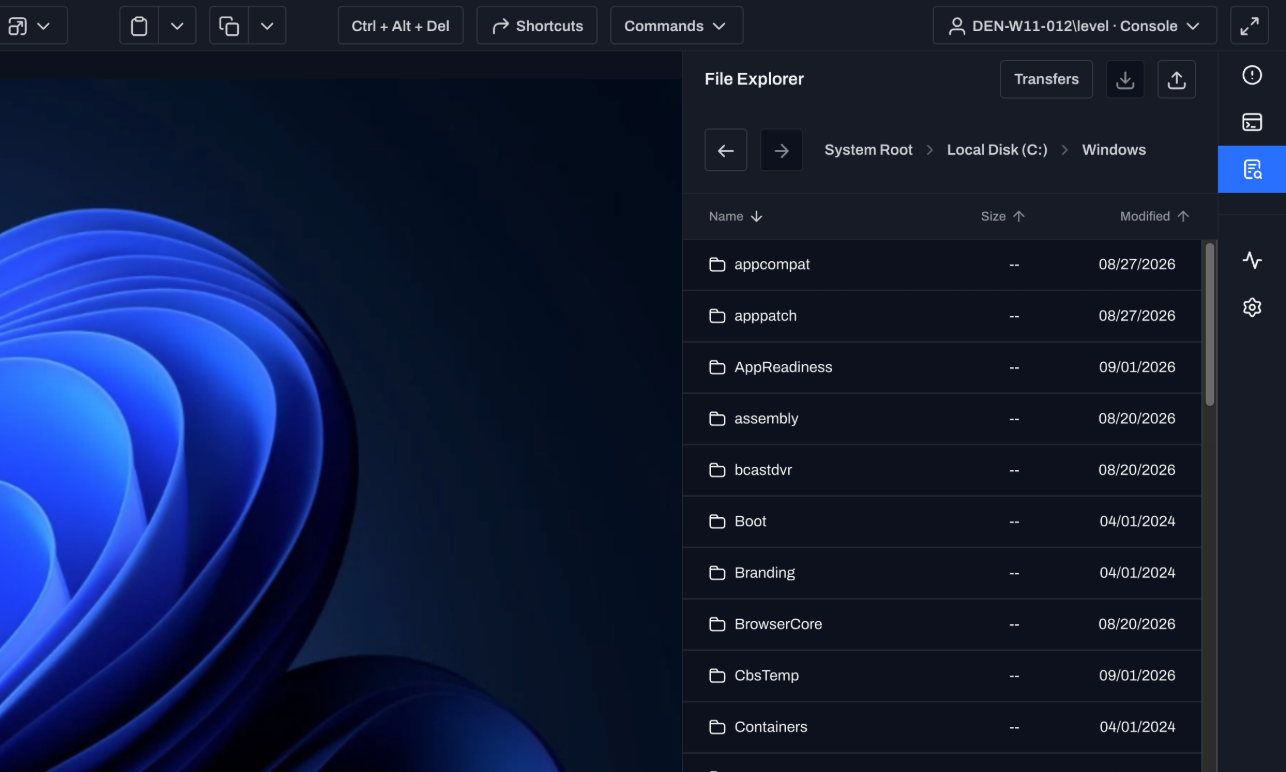Click the copy icon in the top toolbar
The width and height of the screenshot is (1286, 772).
[229, 26]
